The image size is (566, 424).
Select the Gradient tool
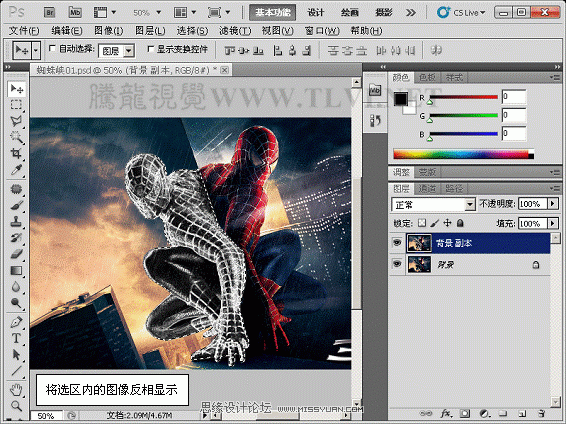(16, 270)
